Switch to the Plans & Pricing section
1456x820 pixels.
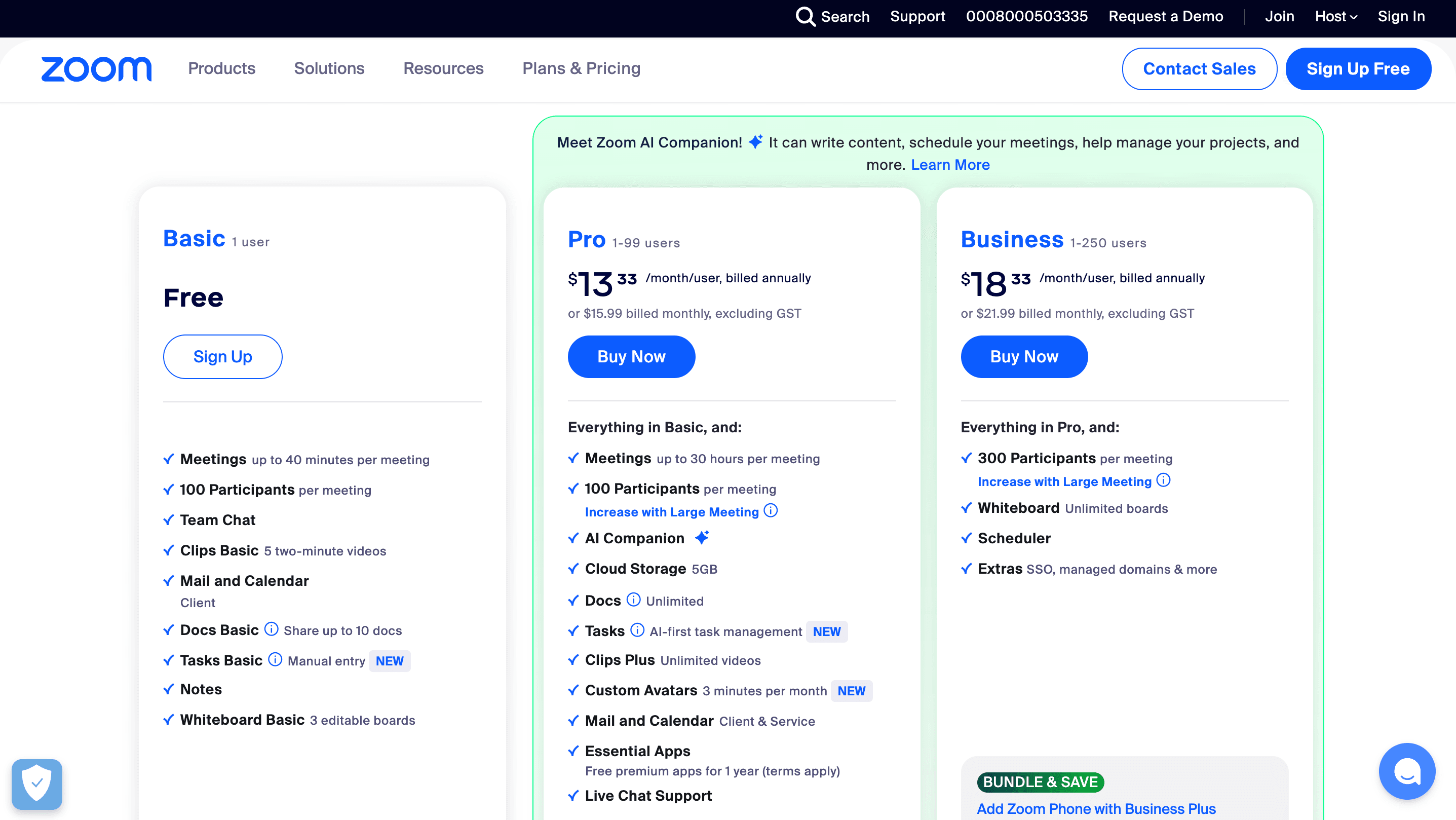click(582, 68)
